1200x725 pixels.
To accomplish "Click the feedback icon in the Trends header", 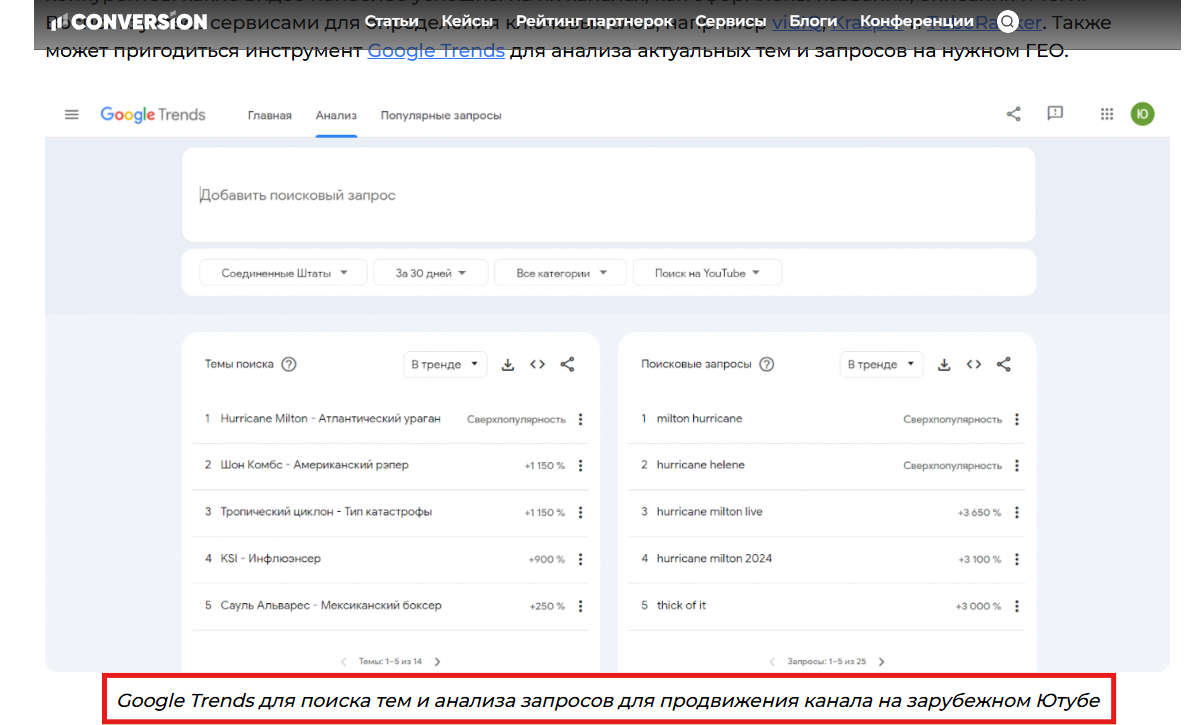I will (x=1054, y=114).
